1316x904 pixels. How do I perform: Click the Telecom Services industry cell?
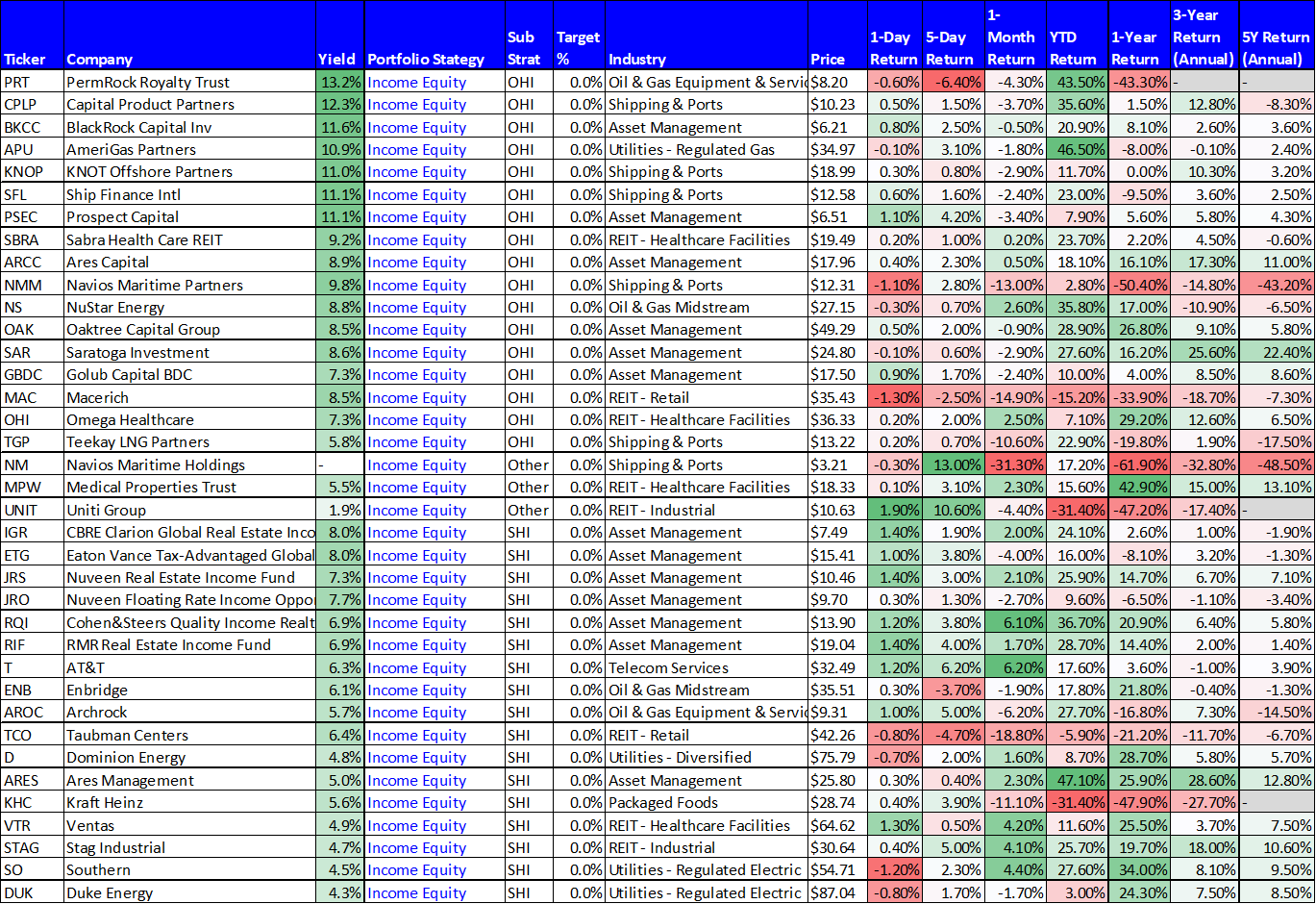point(707,667)
